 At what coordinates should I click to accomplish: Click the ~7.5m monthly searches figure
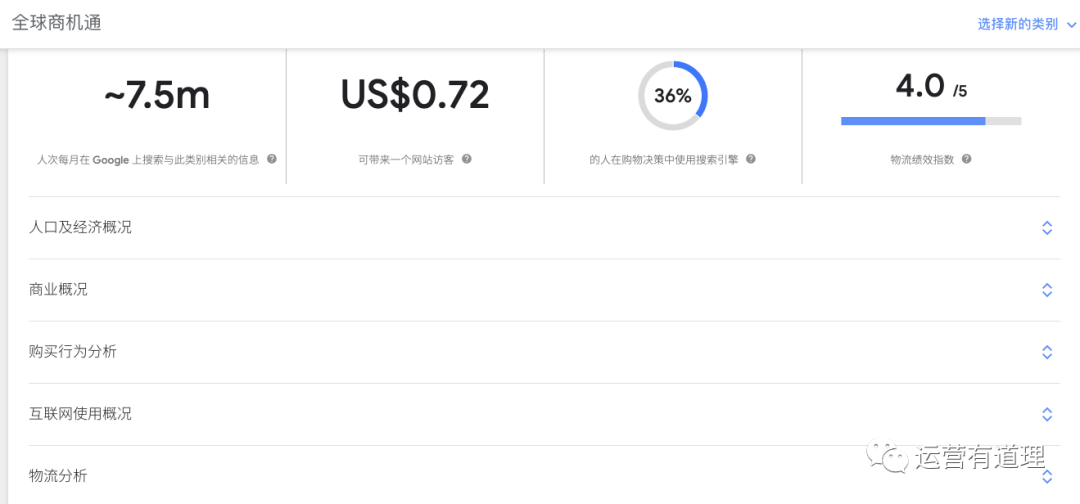click(x=157, y=95)
